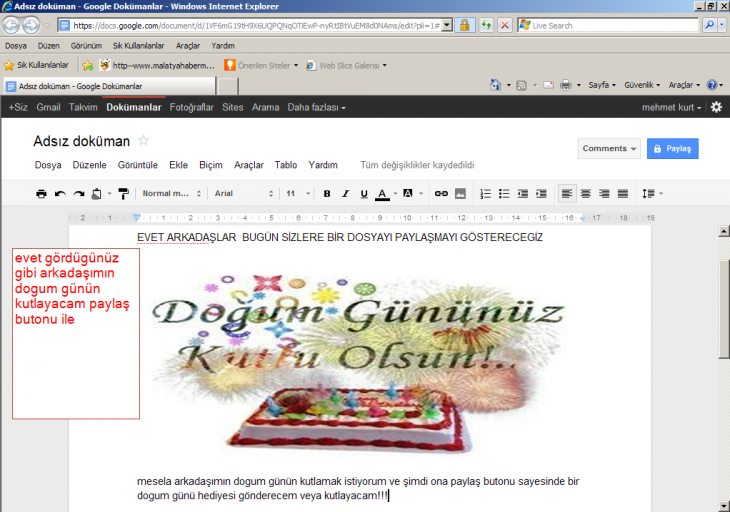Click the birthday cake image in document
This screenshot has width=730, height=512.
(x=358, y=363)
